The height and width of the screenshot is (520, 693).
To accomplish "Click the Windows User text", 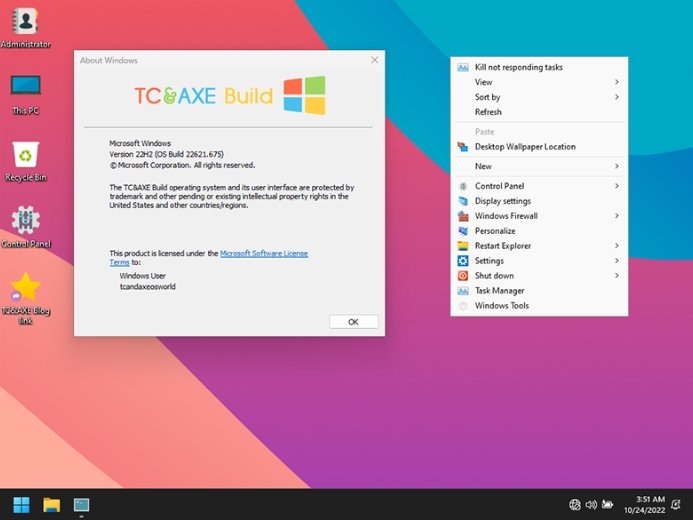I will (x=142, y=276).
